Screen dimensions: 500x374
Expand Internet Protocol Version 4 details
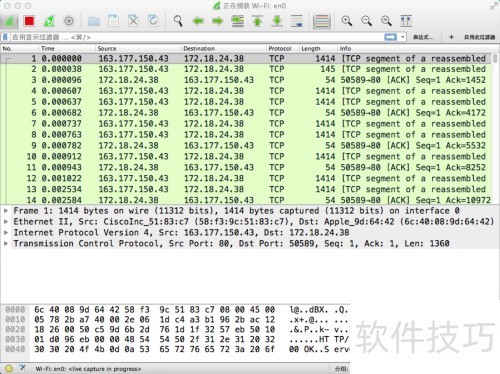[6, 233]
